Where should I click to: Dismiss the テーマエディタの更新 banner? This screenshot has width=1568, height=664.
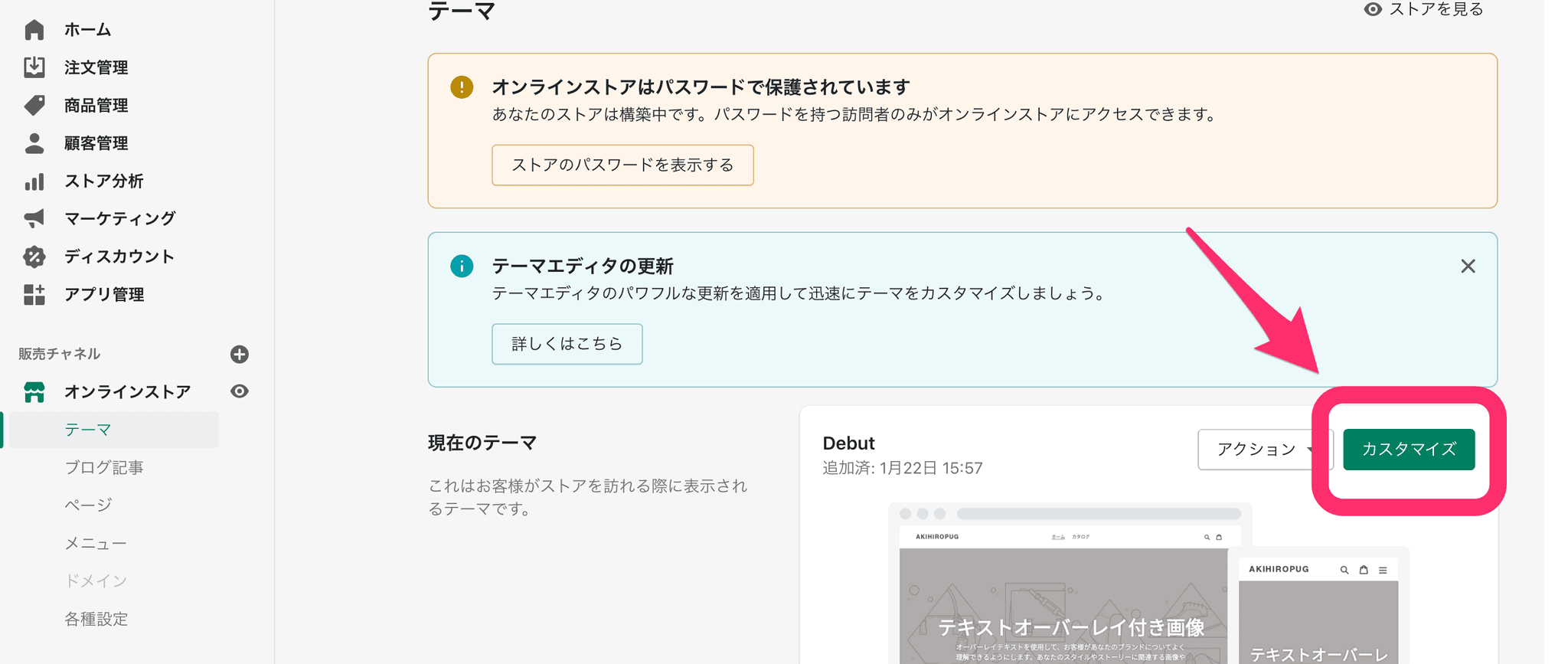[x=1467, y=267]
